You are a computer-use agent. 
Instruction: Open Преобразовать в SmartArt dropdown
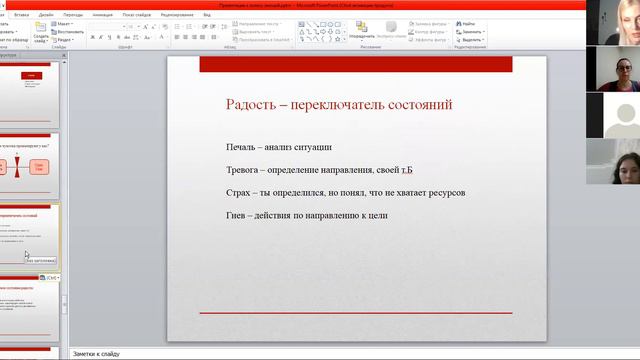262,40
